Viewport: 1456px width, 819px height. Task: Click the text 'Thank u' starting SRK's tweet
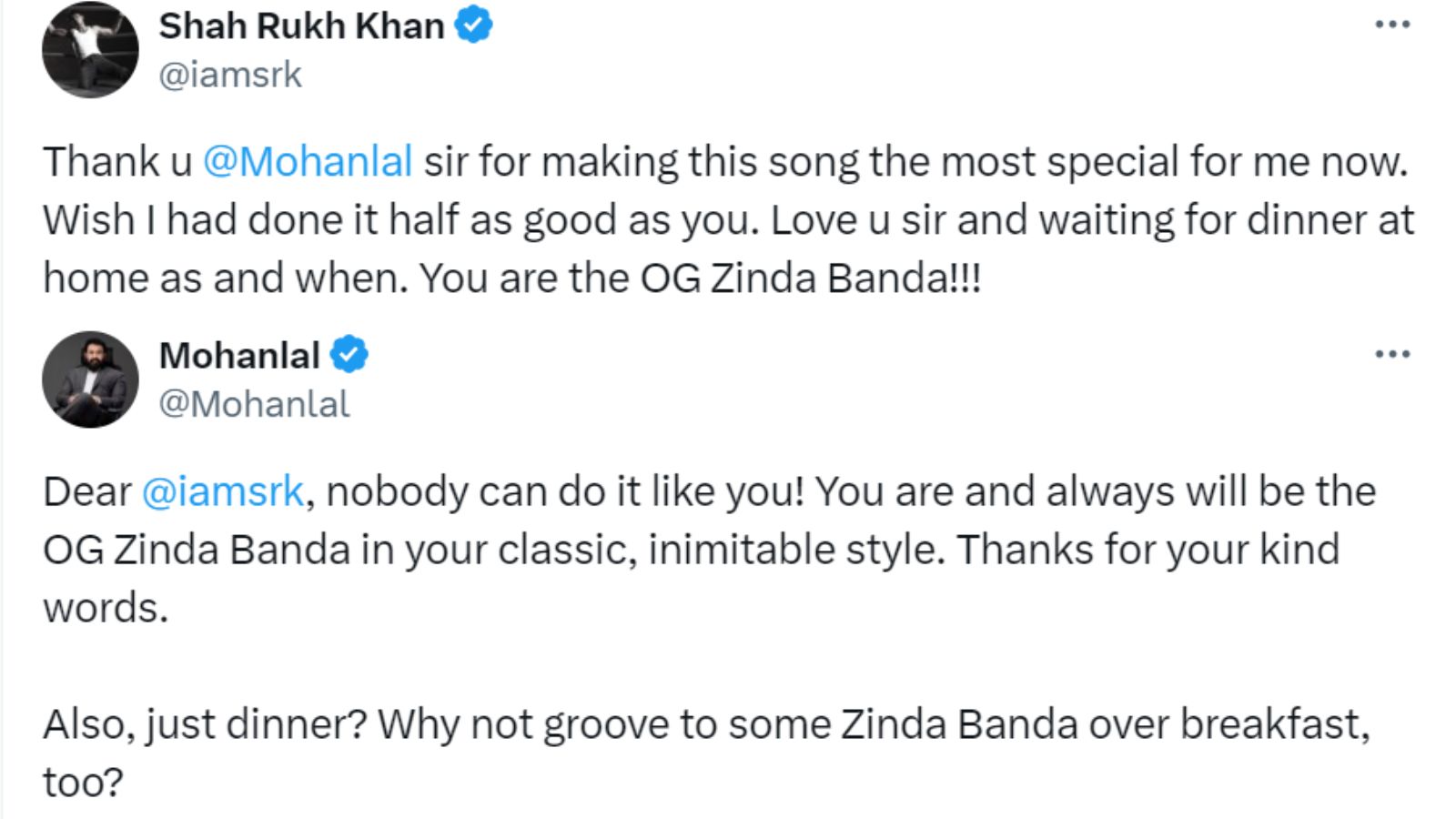pos(116,162)
